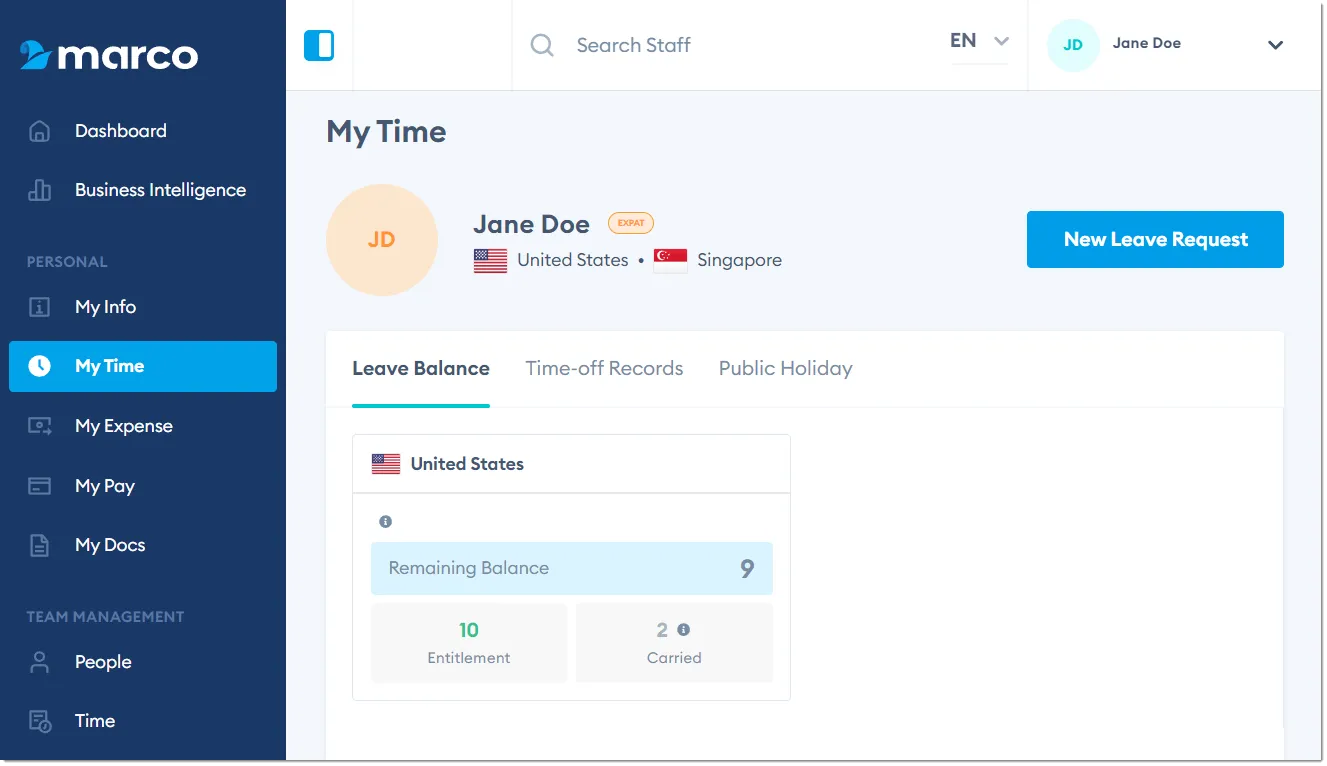This screenshot has height=766, width=1327.
Task: Click the marco logo
Action: point(109,55)
